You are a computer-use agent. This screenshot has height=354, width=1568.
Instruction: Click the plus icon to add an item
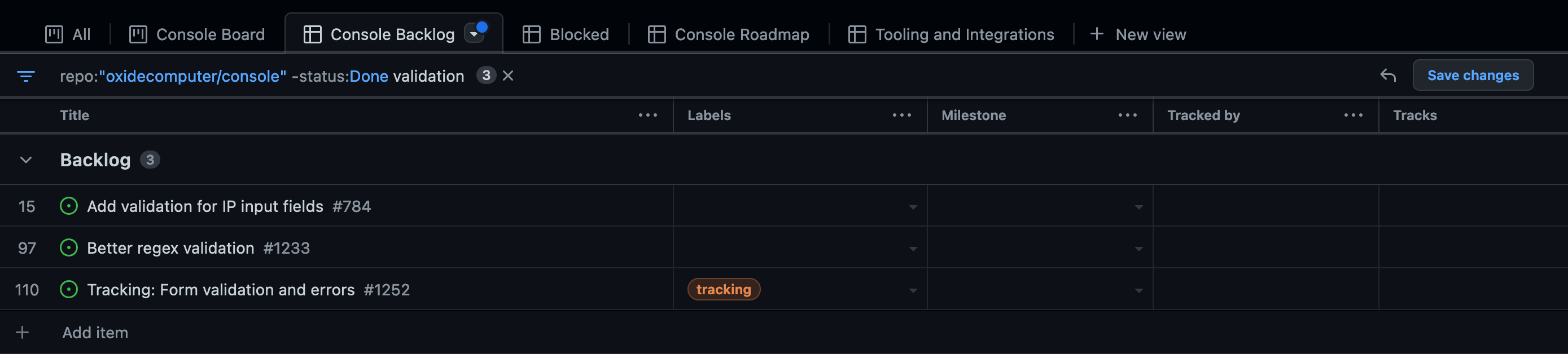coord(23,332)
